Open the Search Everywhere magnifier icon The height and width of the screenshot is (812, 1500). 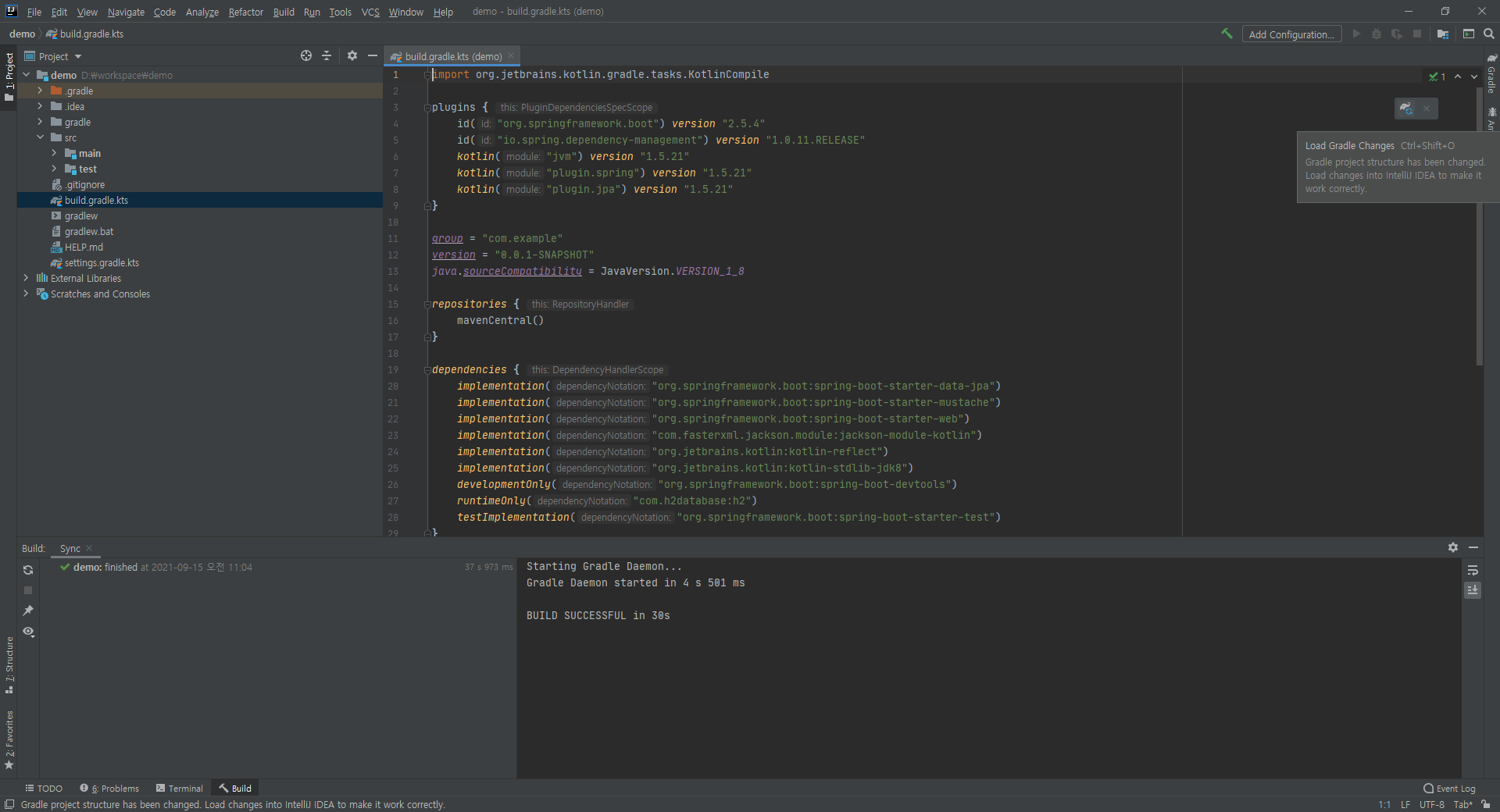(x=1489, y=34)
